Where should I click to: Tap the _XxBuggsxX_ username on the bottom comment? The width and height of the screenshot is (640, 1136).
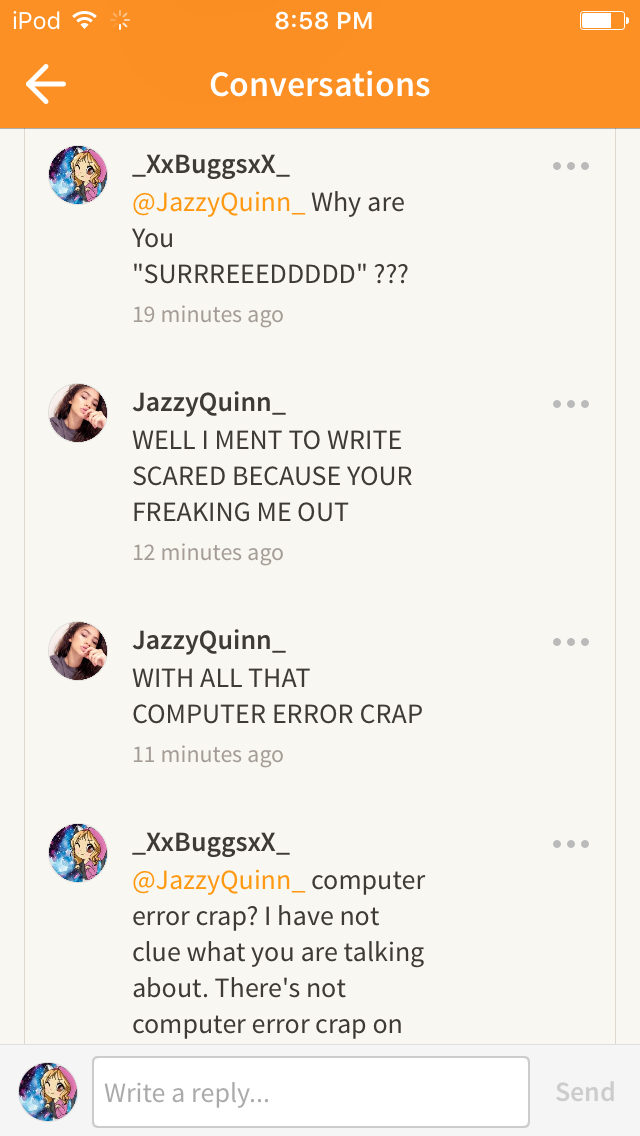pyautogui.click(x=211, y=843)
